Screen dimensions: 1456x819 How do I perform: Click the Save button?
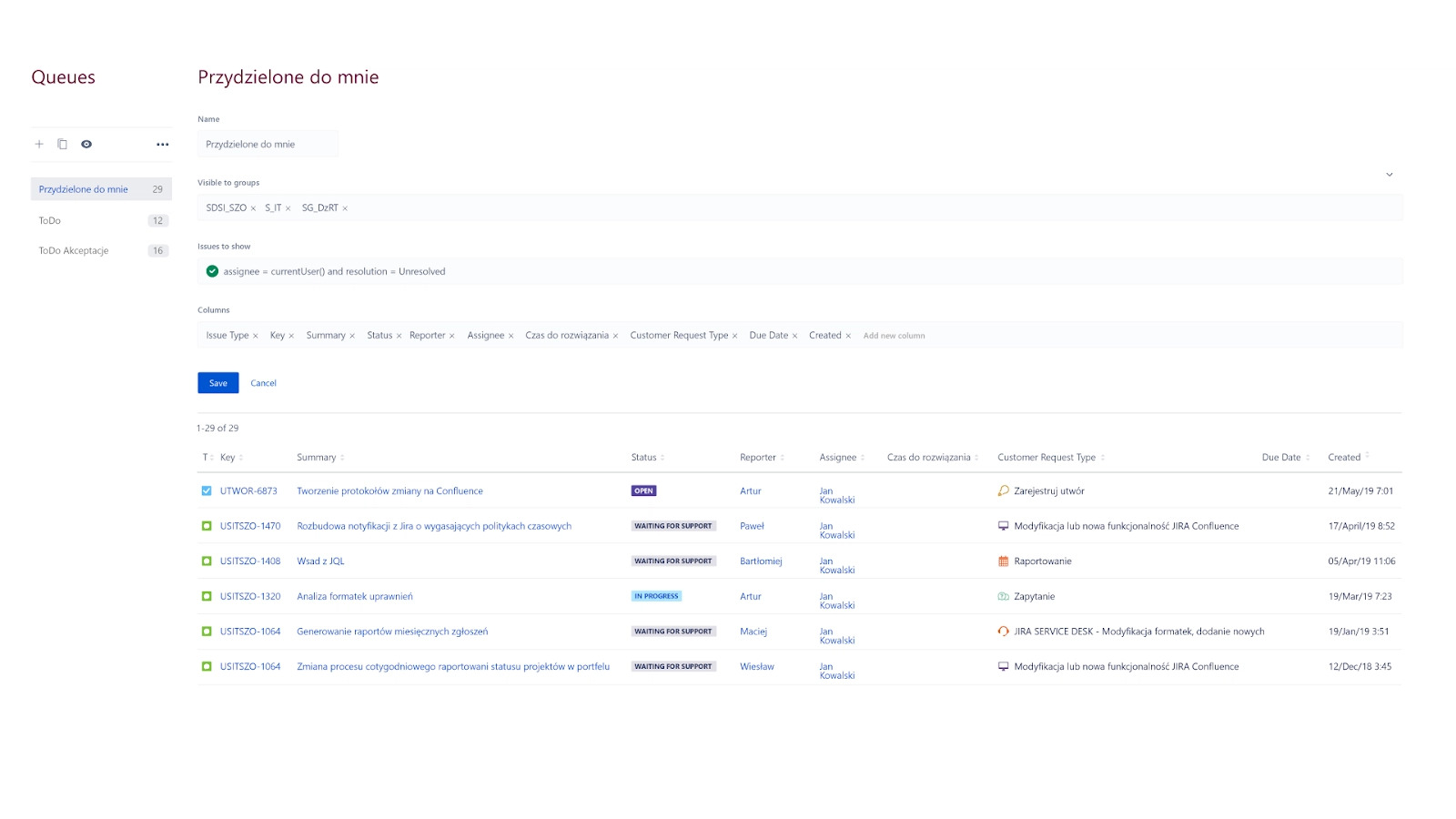tap(218, 383)
